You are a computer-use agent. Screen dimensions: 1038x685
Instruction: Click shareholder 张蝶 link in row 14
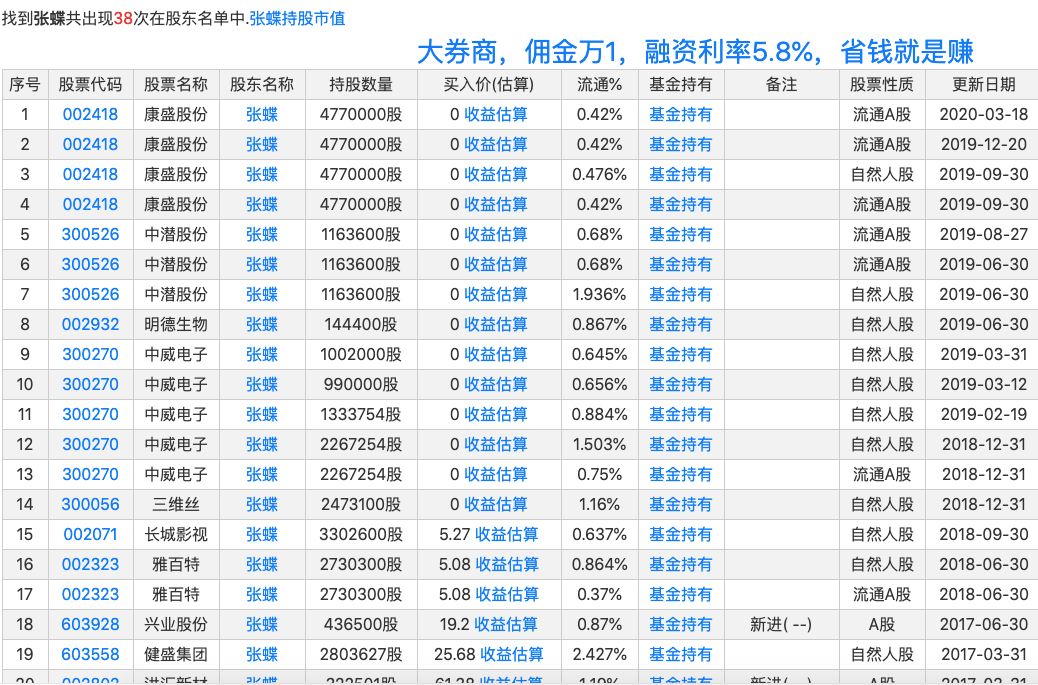pos(261,504)
